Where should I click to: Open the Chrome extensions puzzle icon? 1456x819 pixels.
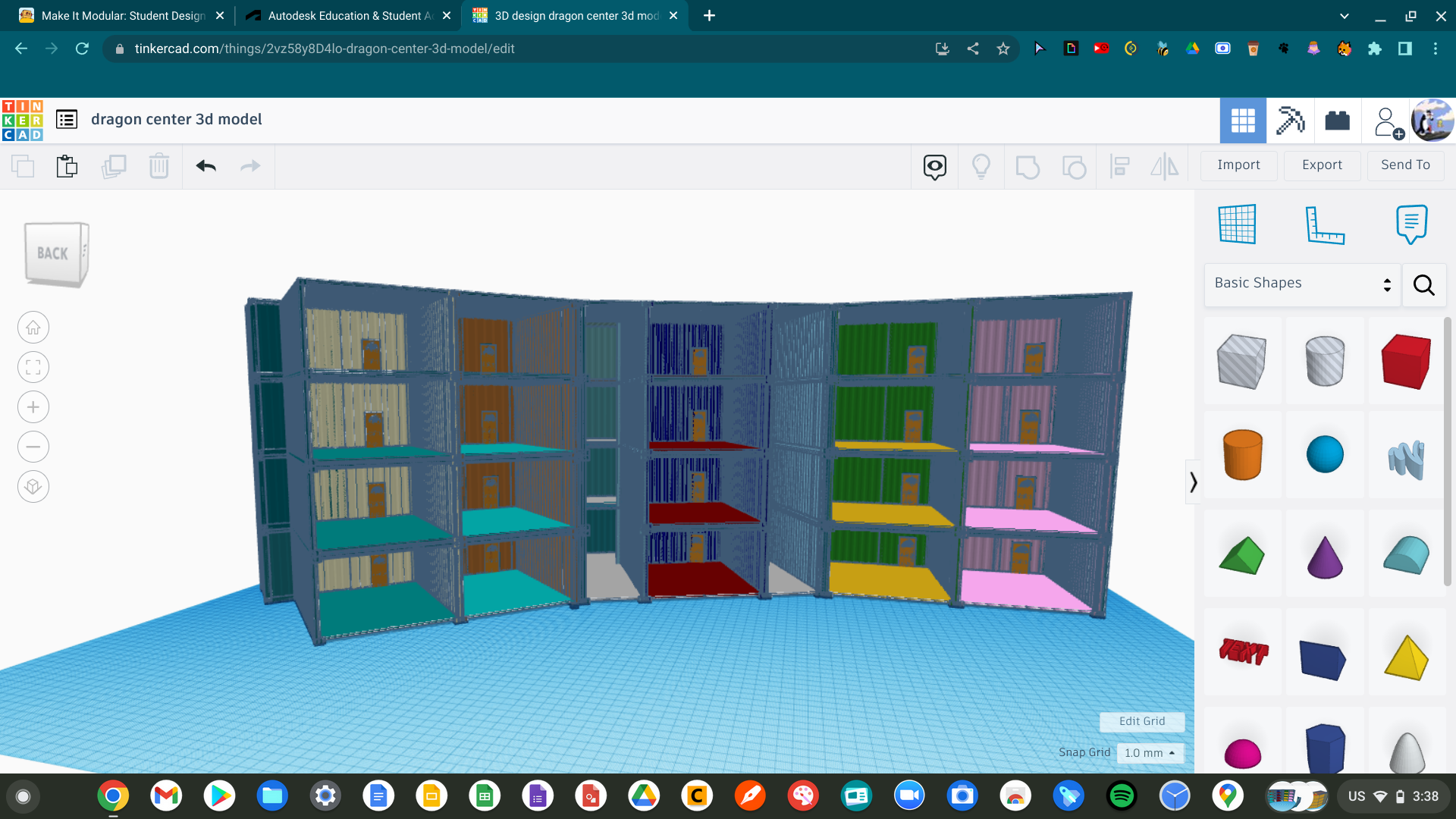(1374, 49)
